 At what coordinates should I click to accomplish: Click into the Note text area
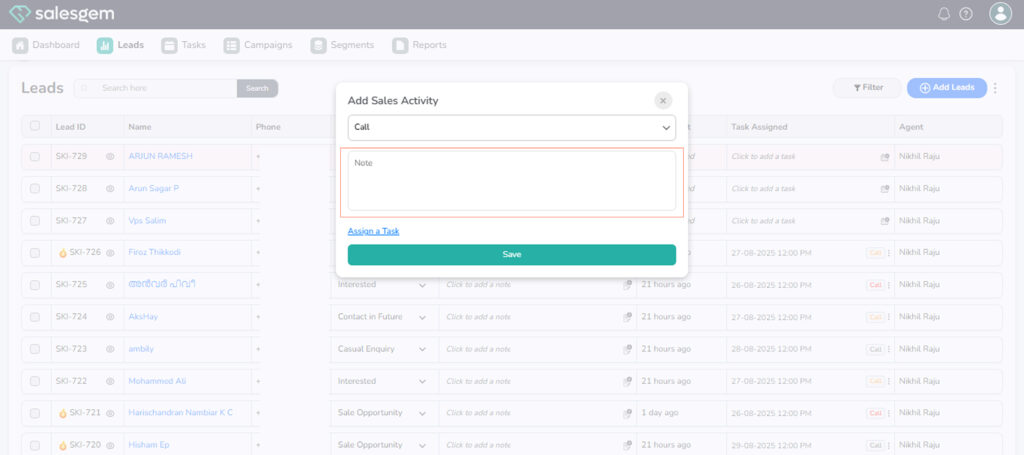click(511, 182)
